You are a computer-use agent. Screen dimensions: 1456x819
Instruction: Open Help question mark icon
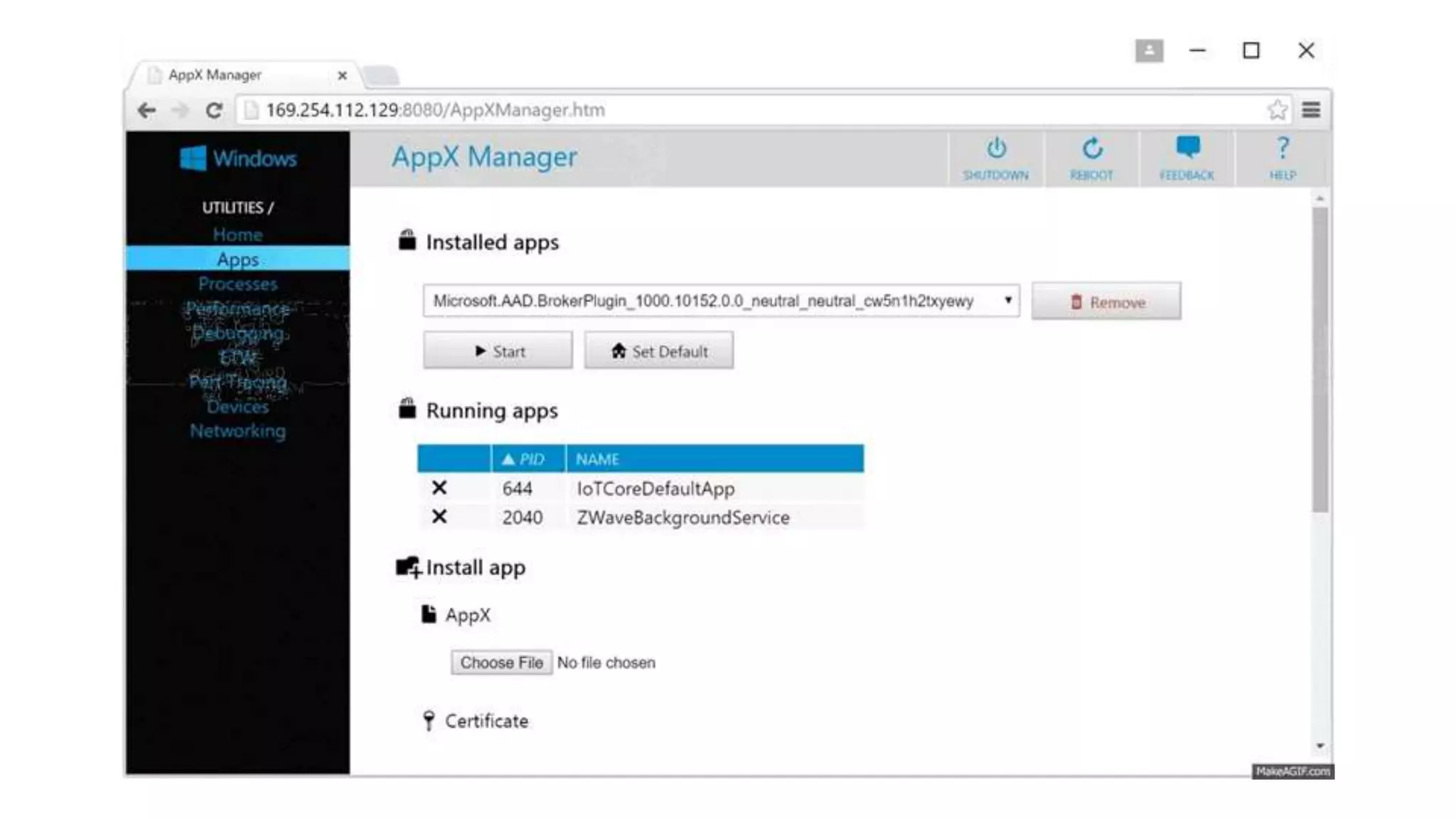click(1283, 149)
